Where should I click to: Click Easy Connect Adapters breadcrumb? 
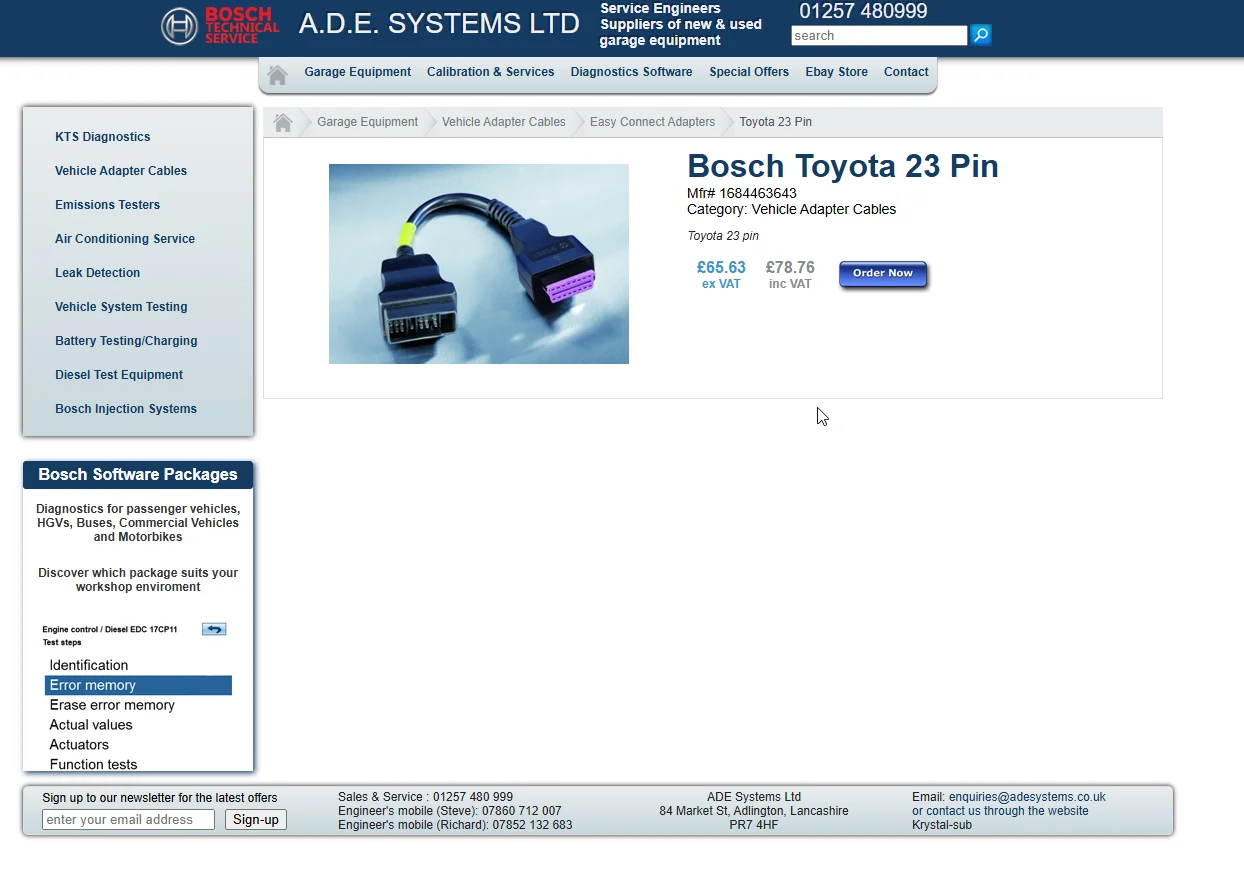652,122
